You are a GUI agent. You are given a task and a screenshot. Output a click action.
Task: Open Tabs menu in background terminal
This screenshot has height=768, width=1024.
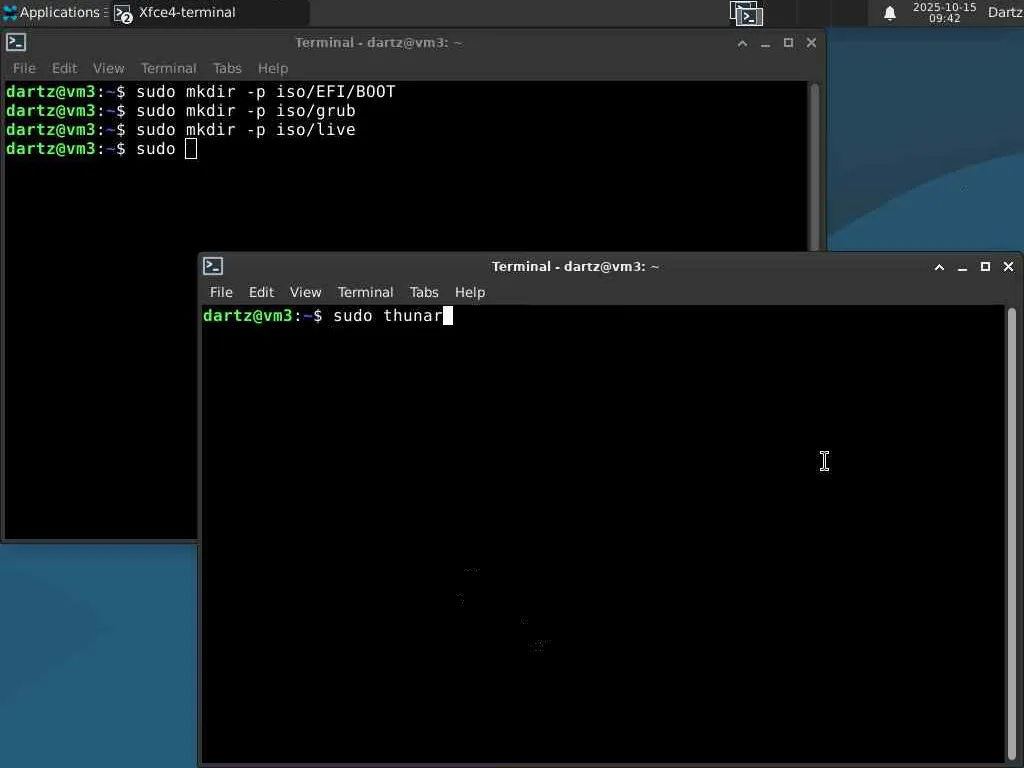click(227, 68)
